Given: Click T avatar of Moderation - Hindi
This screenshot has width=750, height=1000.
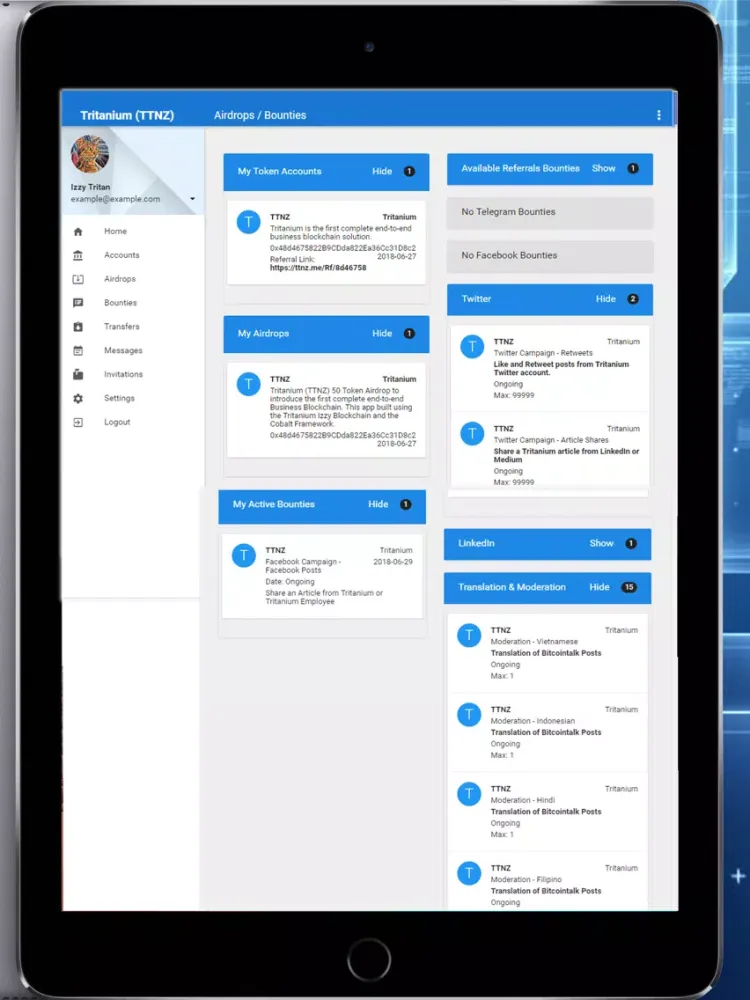Looking at the screenshot, I should pos(469,793).
